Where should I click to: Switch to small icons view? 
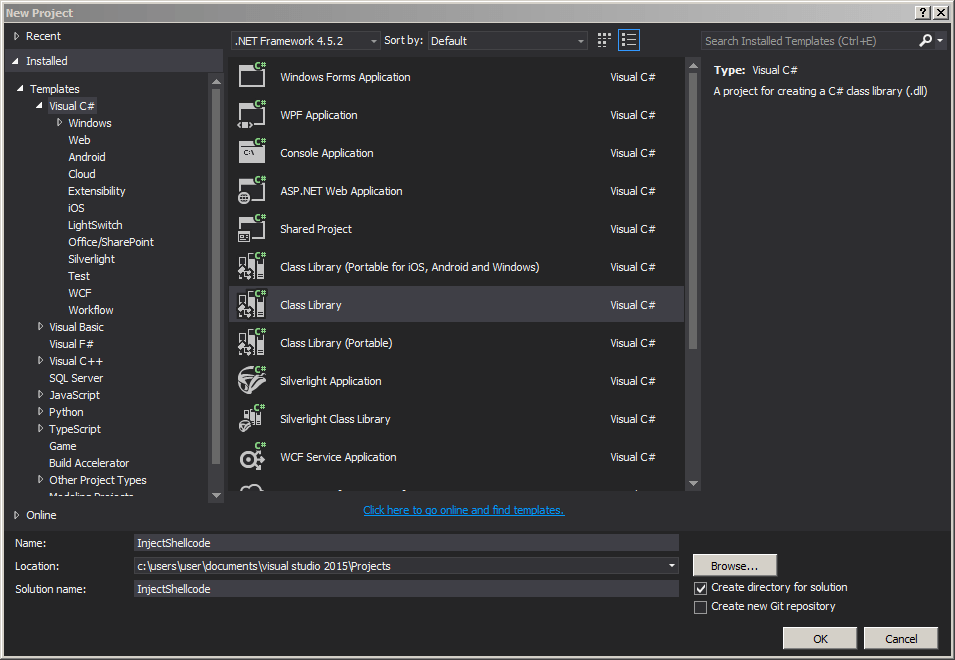coord(603,39)
